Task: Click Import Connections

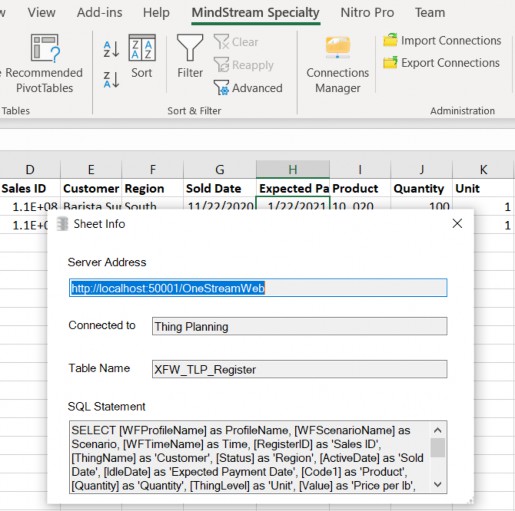Action: (442, 41)
